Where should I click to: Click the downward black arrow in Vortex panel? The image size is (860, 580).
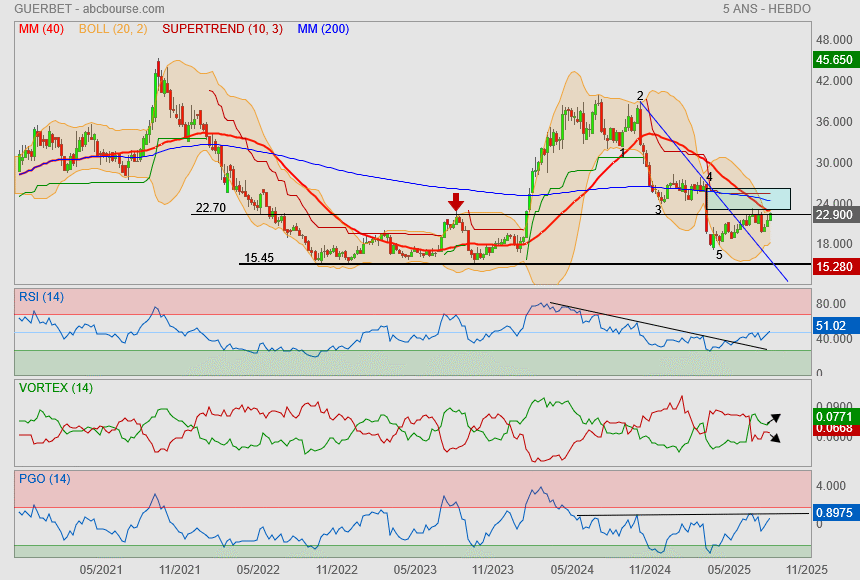click(774, 437)
